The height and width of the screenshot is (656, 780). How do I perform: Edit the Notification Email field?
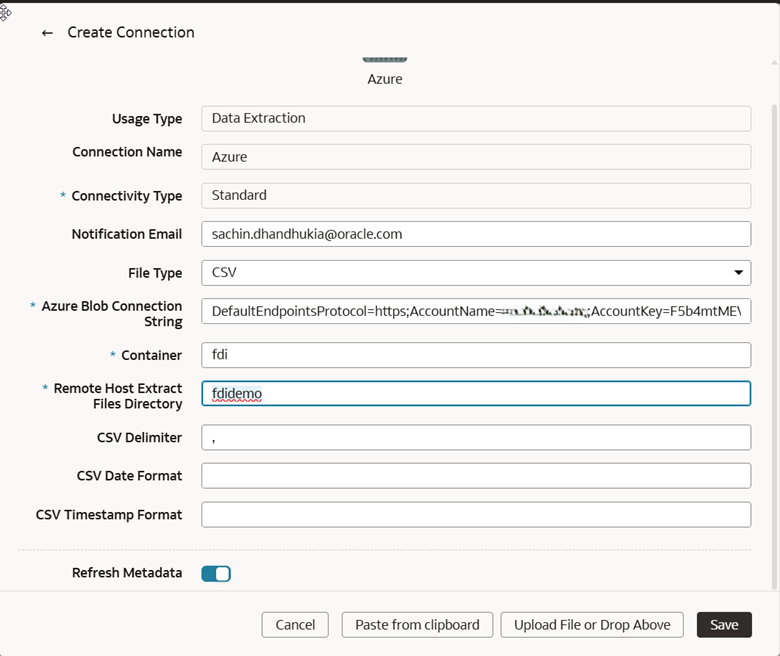point(476,234)
